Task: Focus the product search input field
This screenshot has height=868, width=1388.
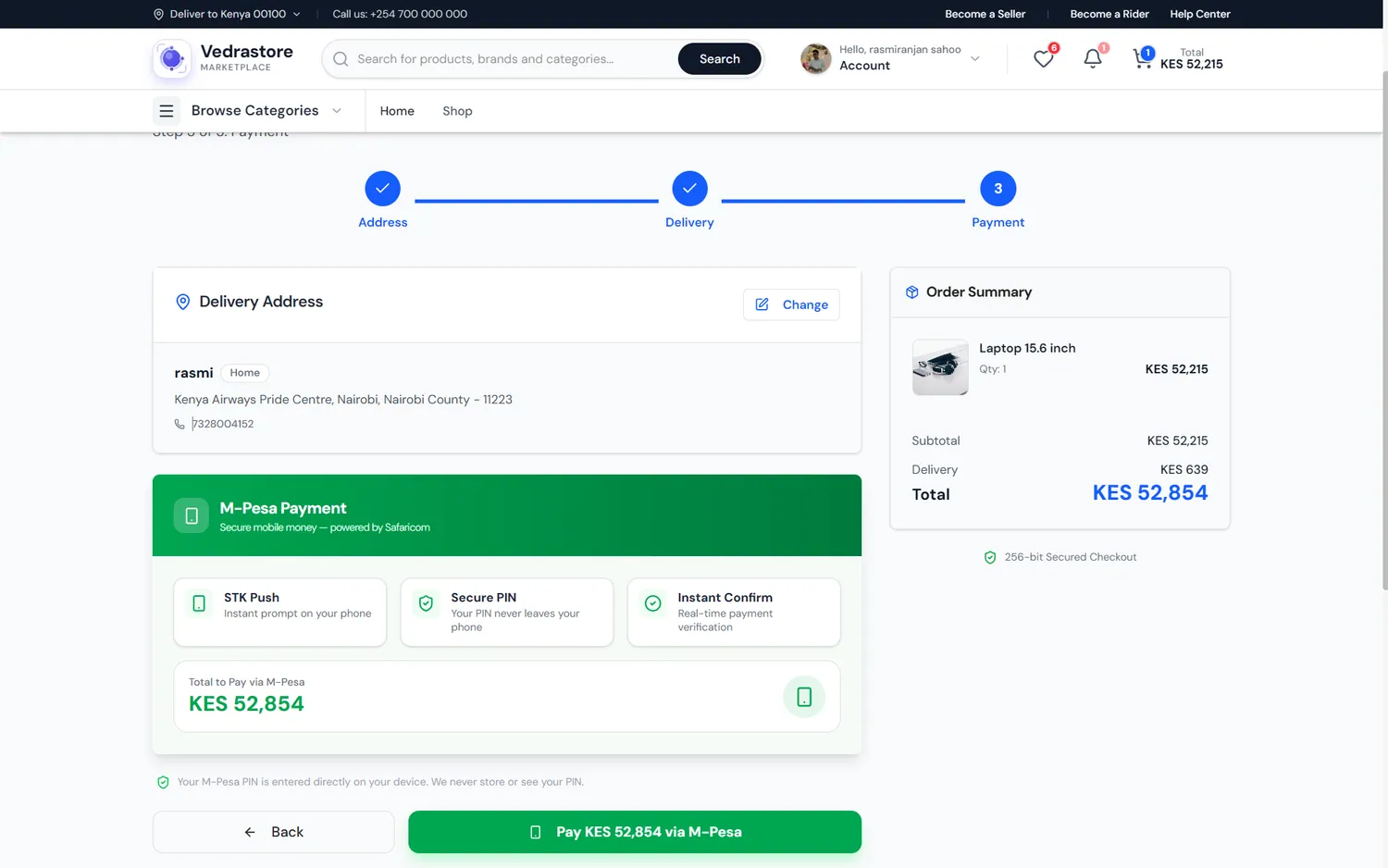Action: (x=514, y=59)
